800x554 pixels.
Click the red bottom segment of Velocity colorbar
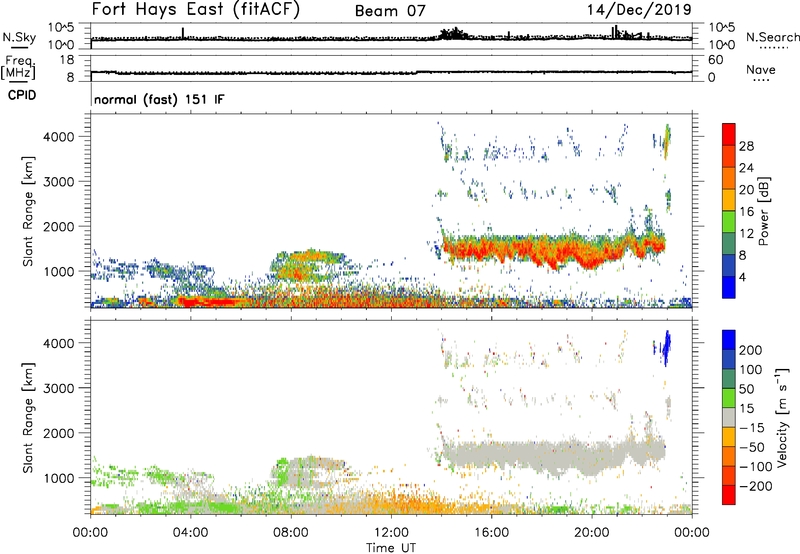click(729, 495)
